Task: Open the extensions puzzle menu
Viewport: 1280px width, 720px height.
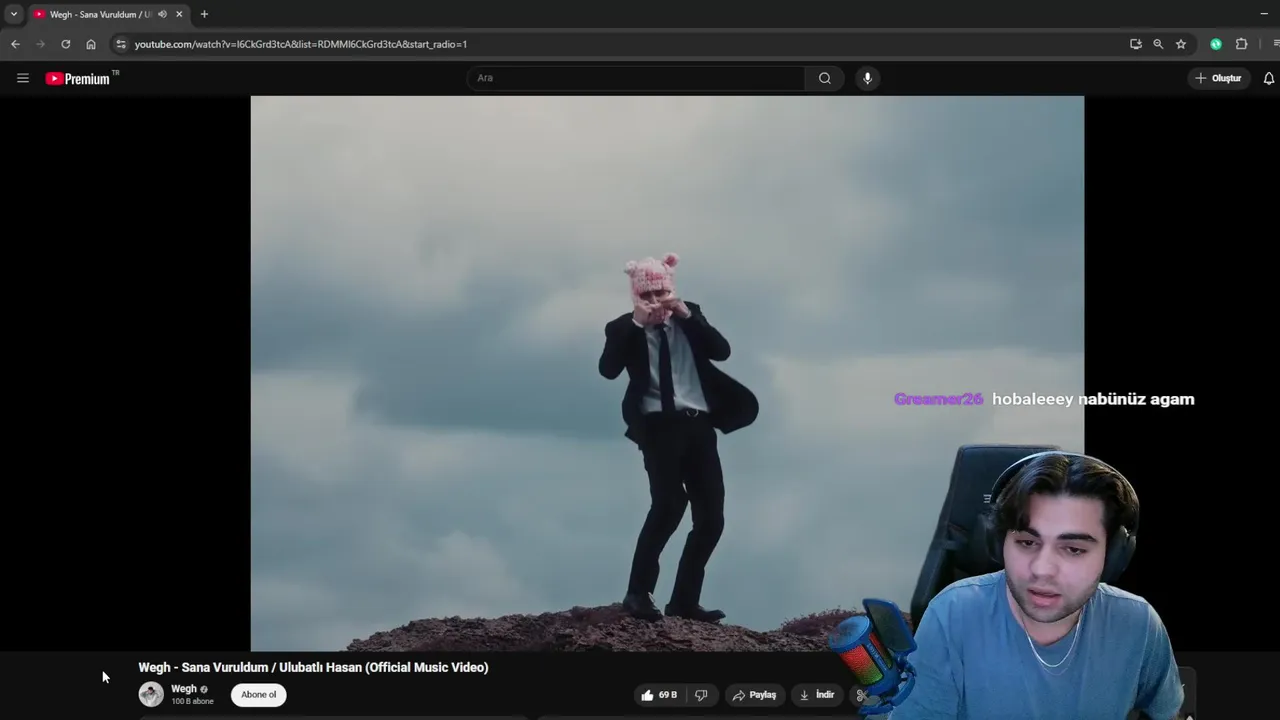Action: [1242, 44]
